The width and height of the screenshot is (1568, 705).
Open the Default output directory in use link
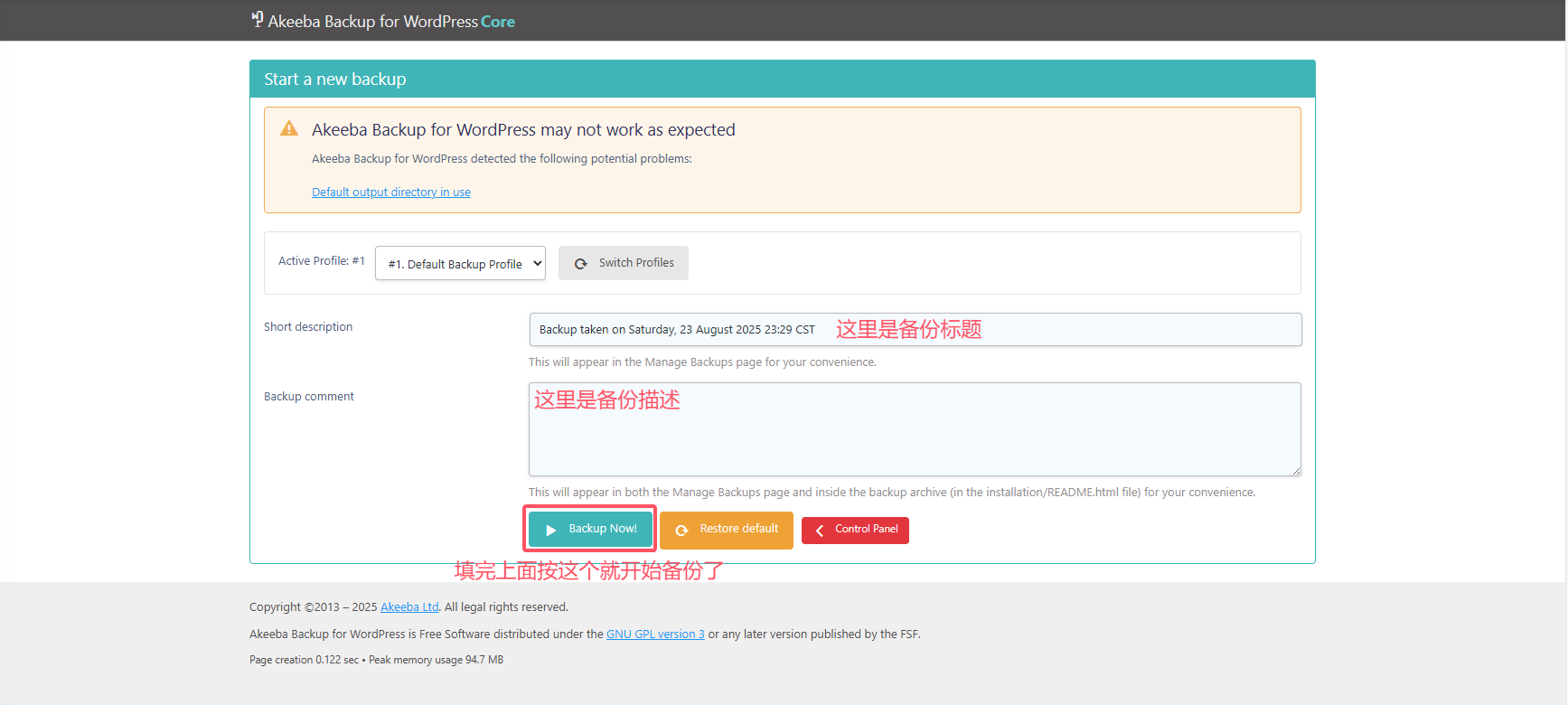(390, 193)
